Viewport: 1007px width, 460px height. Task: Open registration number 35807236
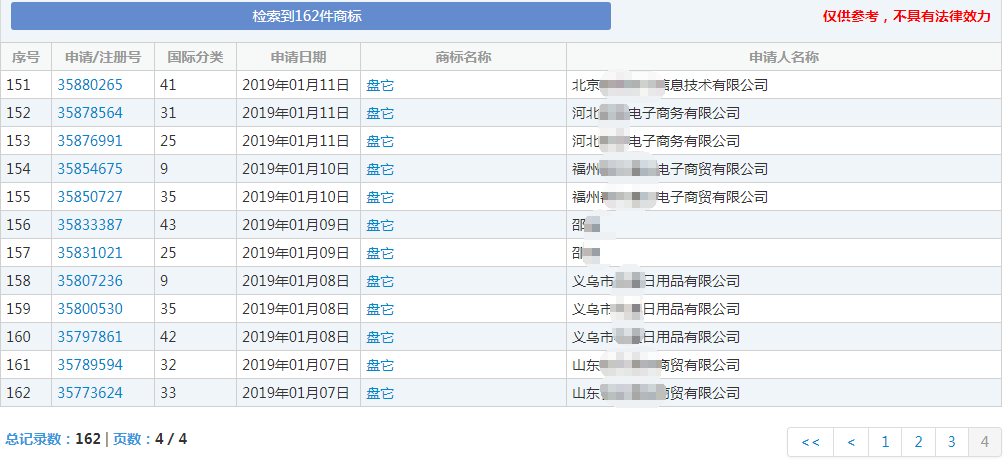point(90,281)
